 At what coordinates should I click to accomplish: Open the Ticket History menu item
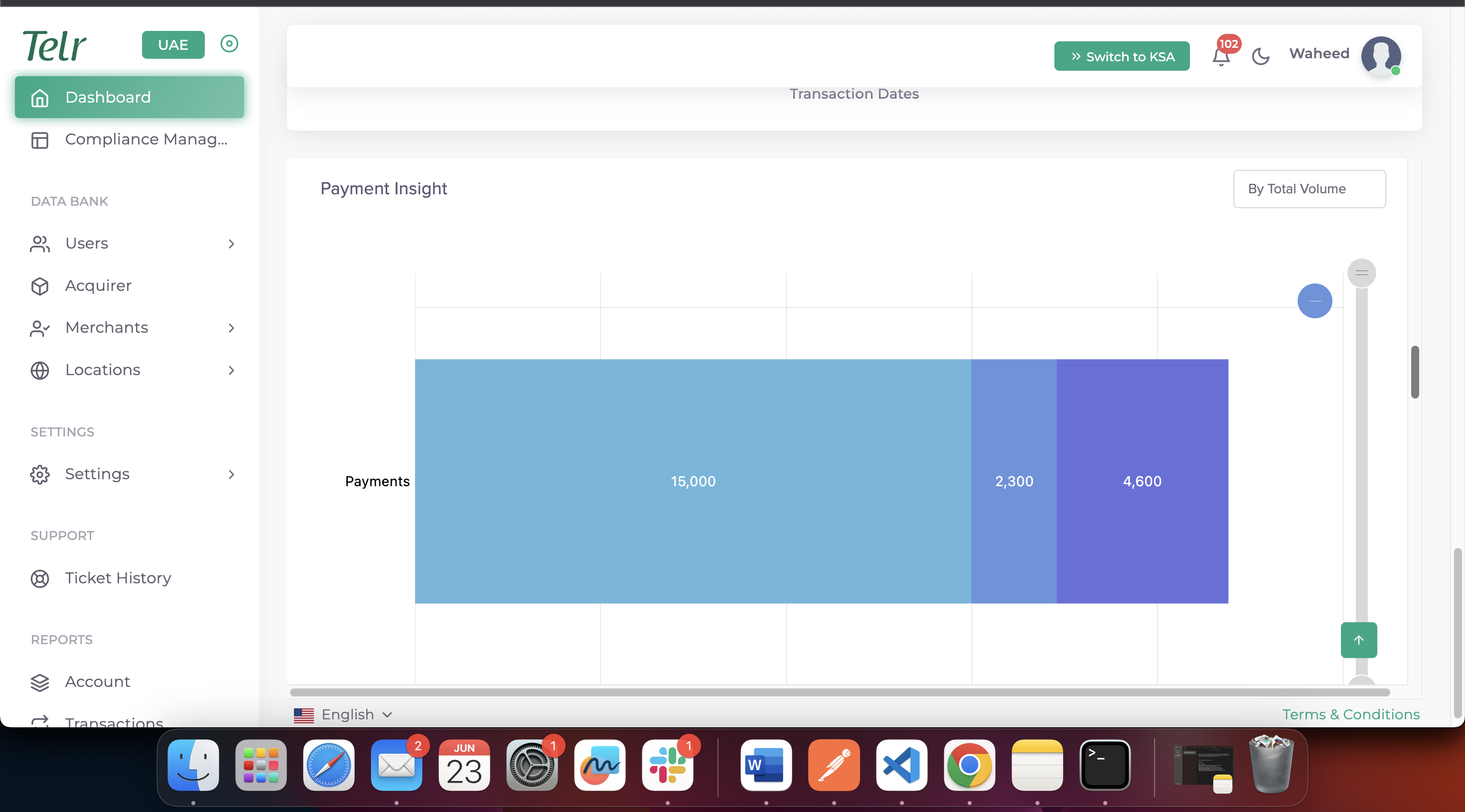tap(130, 578)
